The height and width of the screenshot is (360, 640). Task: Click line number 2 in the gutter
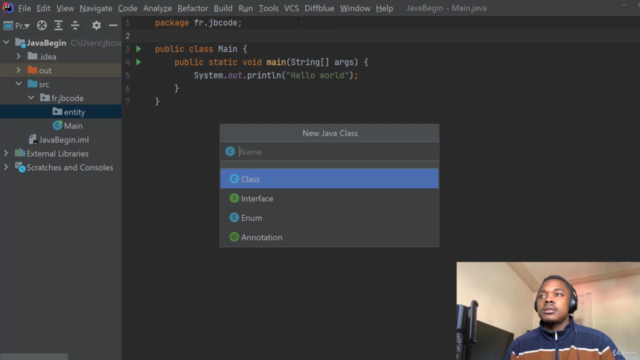coord(128,36)
